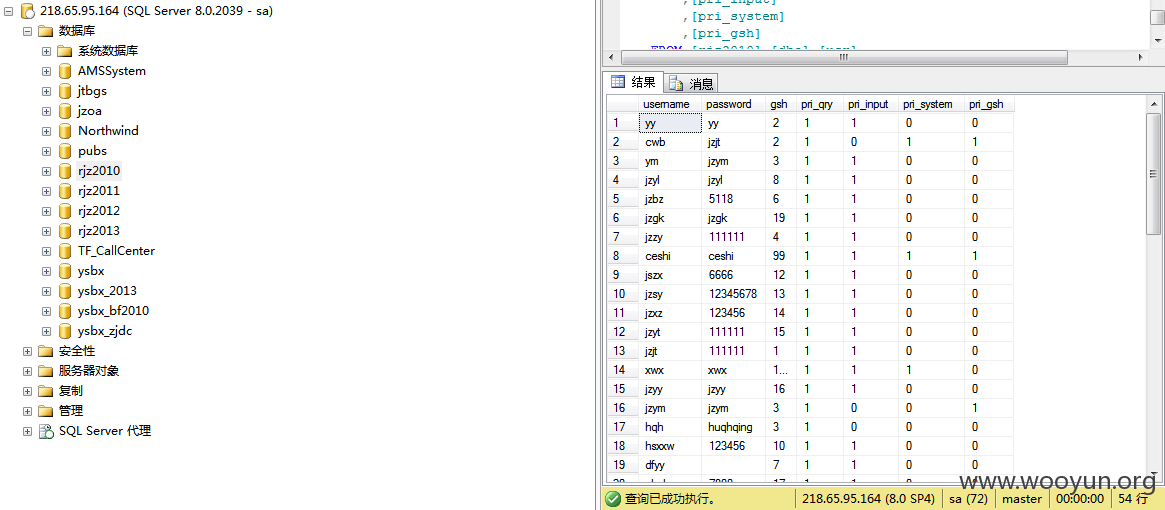This screenshot has width=1165, height=510.
Task: Click the 服务器对象 folder icon
Action: pos(45,371)
